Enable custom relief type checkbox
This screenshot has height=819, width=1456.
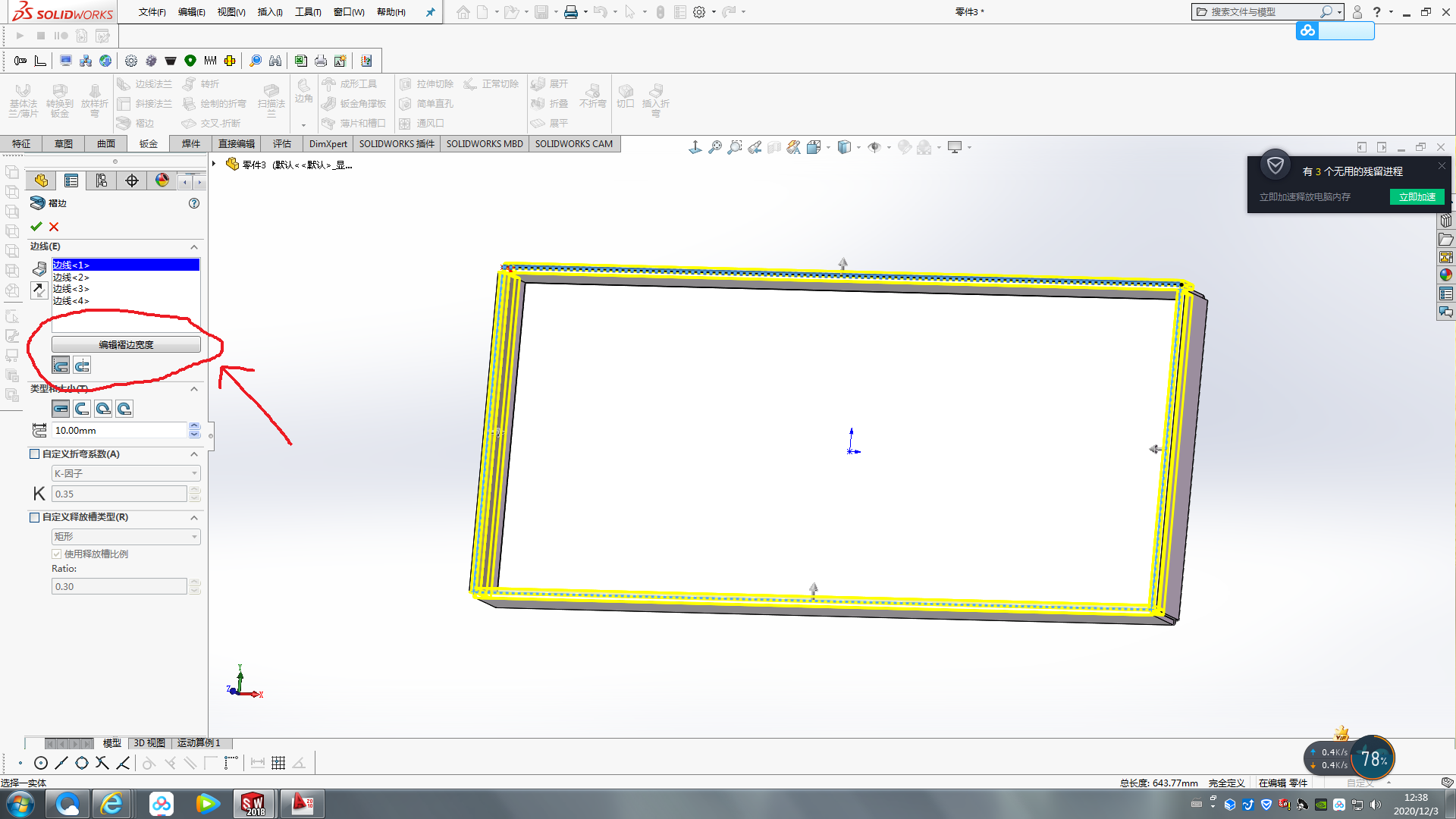click(x=34, y=517)
